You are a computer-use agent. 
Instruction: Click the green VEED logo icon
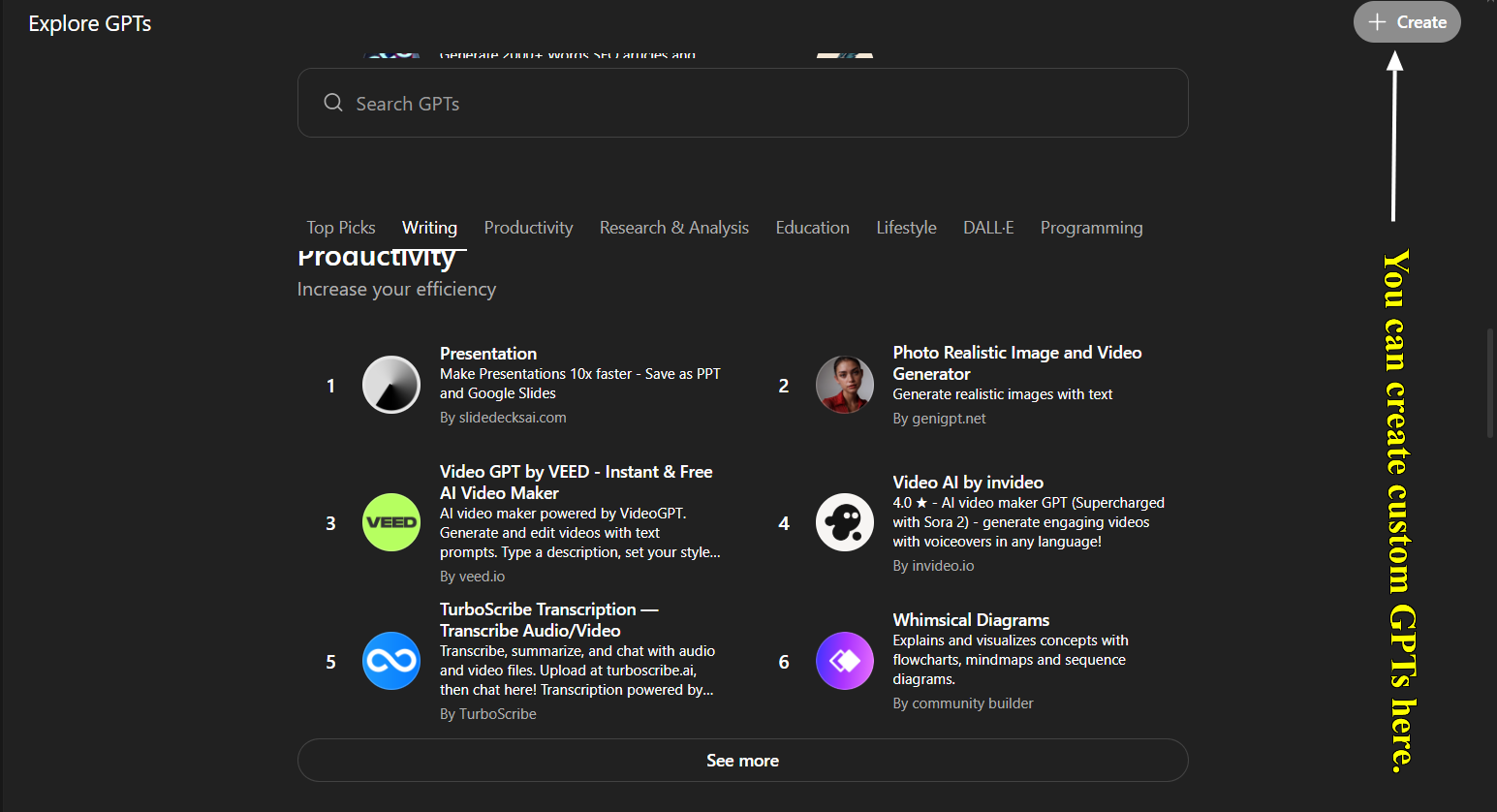[390, 522]
